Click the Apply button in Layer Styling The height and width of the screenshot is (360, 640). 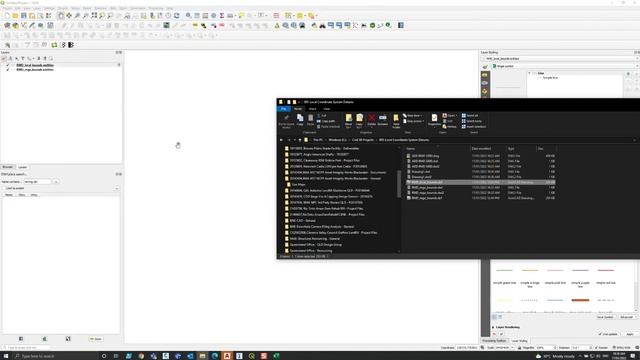click(630, 334)
